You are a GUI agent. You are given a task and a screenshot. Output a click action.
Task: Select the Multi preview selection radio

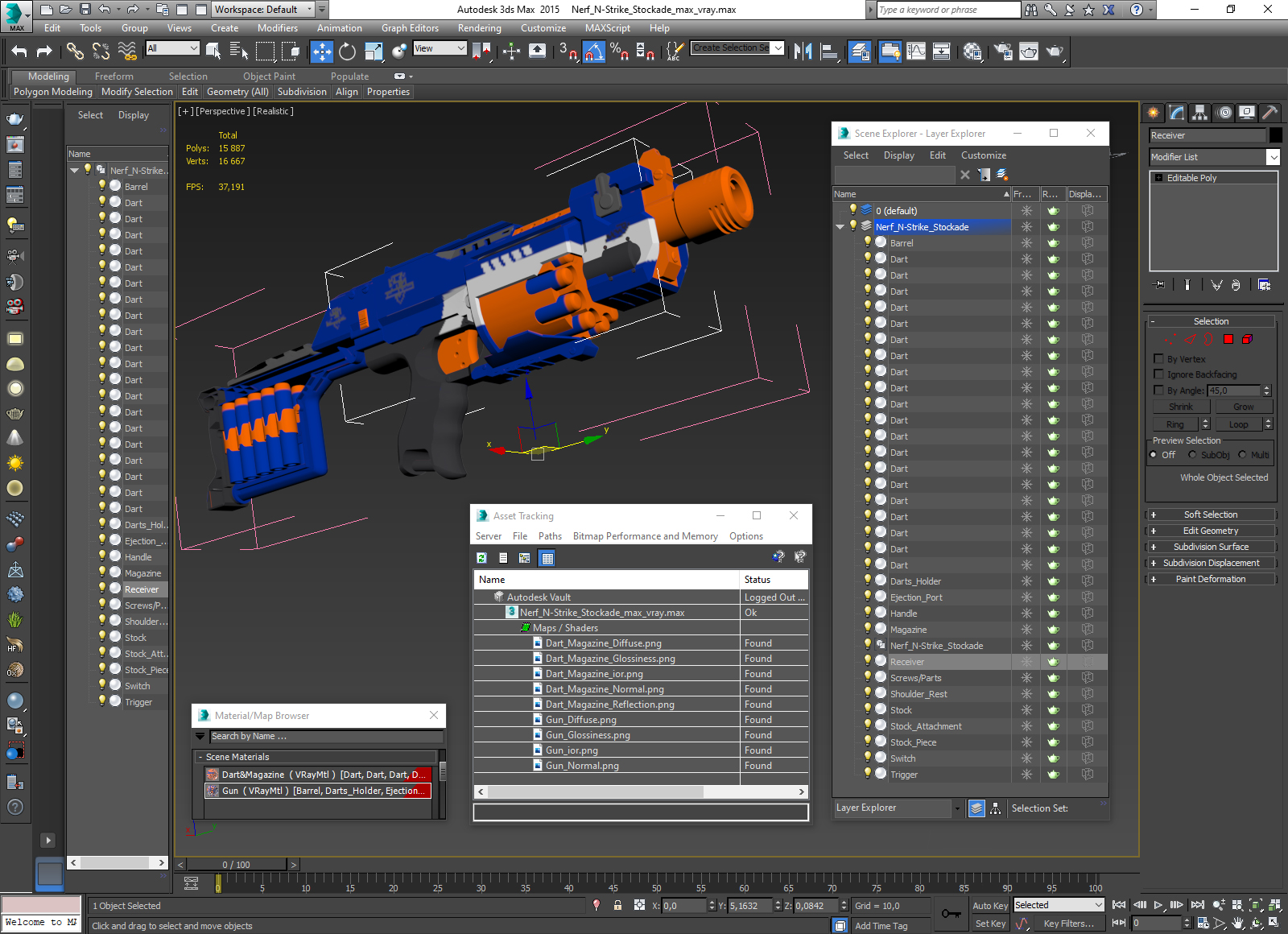pyautogui.click(x=1242, y=455)
